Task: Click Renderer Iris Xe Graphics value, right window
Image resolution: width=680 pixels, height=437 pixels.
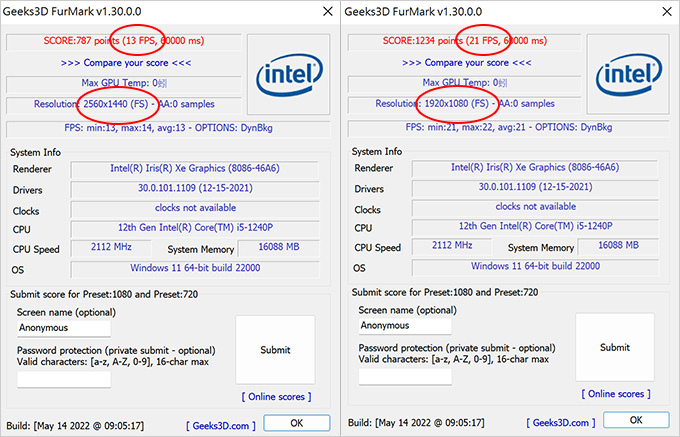Action: tap(535, 167)
